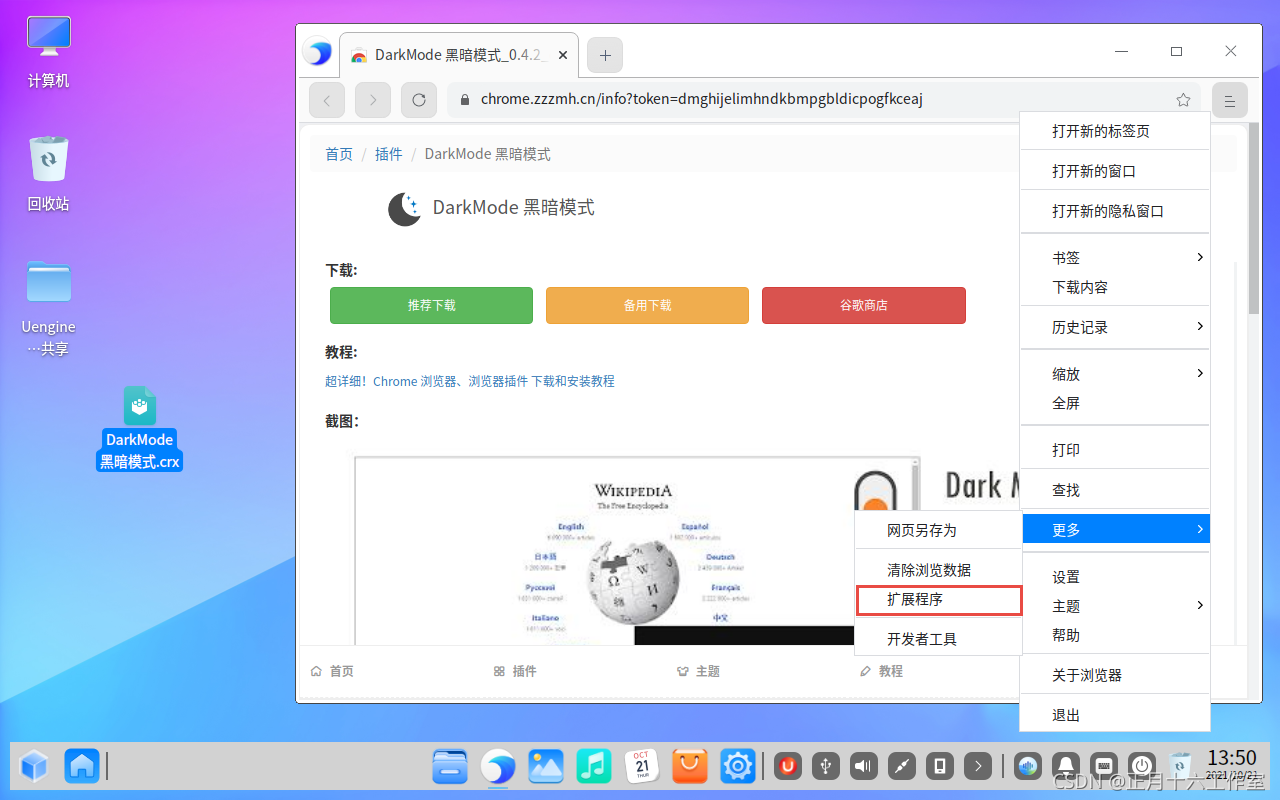Open a new tab with the plus button

605,56
